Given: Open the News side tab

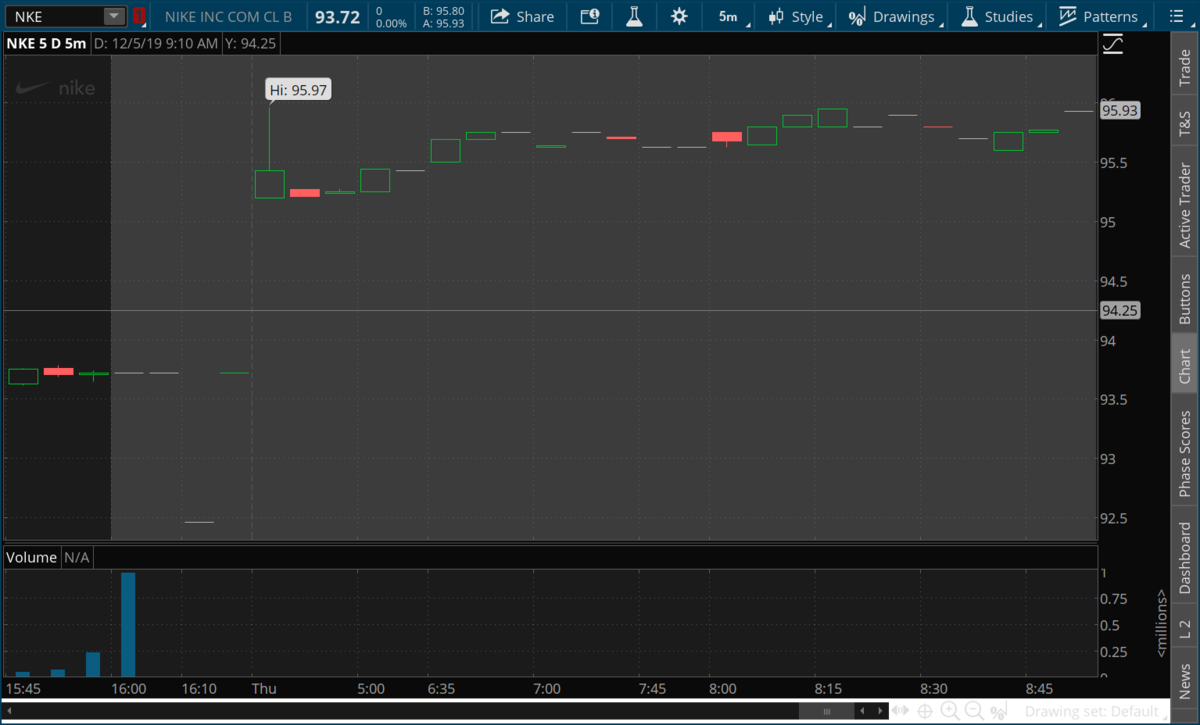Looking at the screenshot, I should tap(1185, 680).
